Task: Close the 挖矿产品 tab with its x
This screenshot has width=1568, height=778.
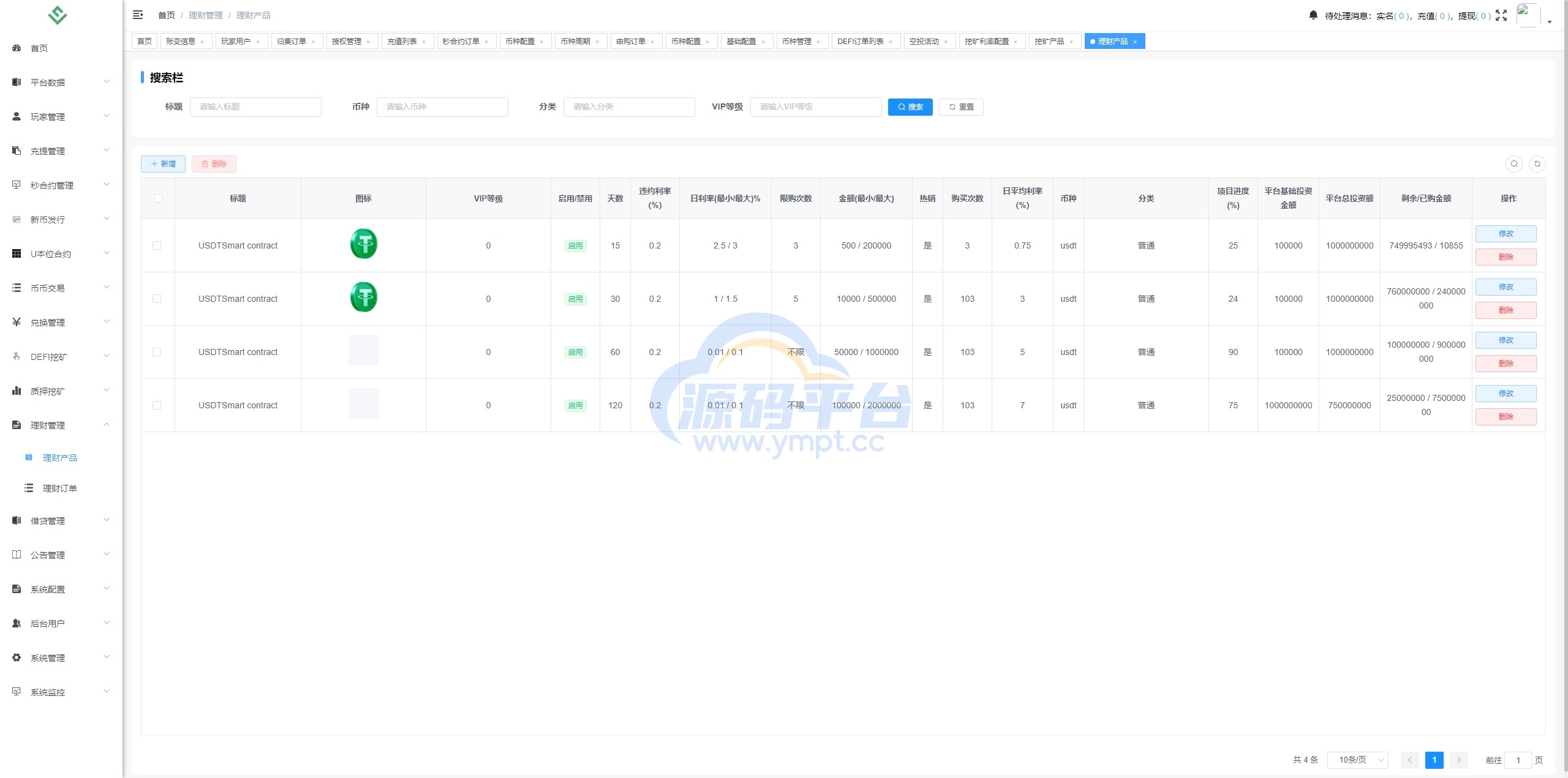Action: [1071, 42]
